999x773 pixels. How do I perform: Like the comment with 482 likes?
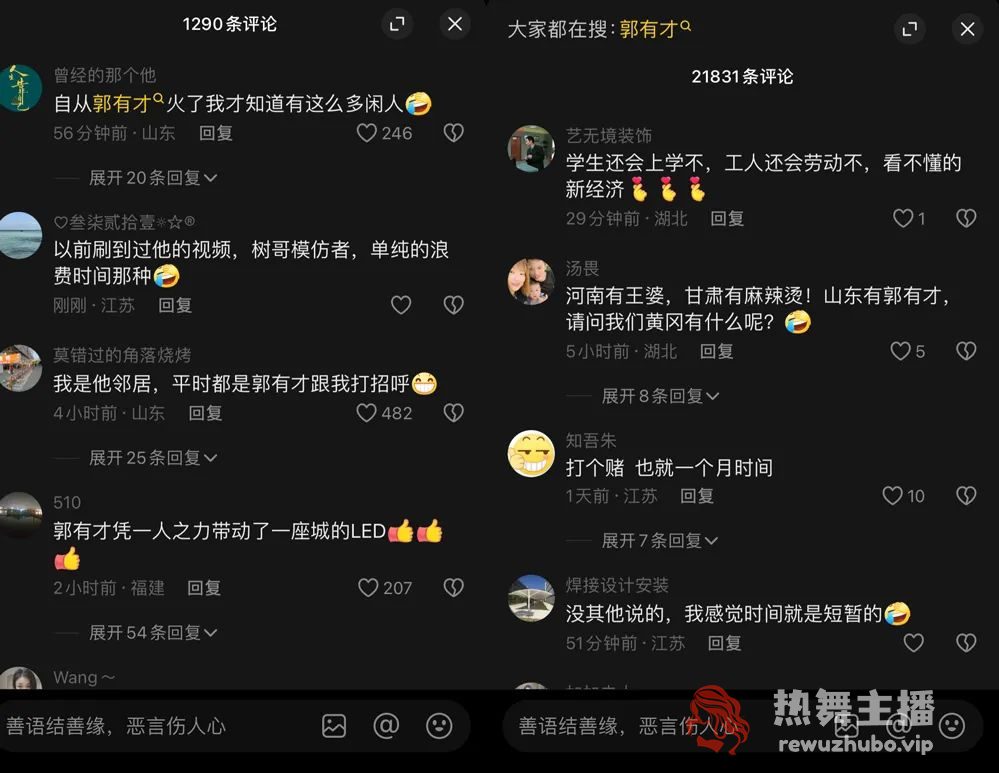(x=366, y=413)
